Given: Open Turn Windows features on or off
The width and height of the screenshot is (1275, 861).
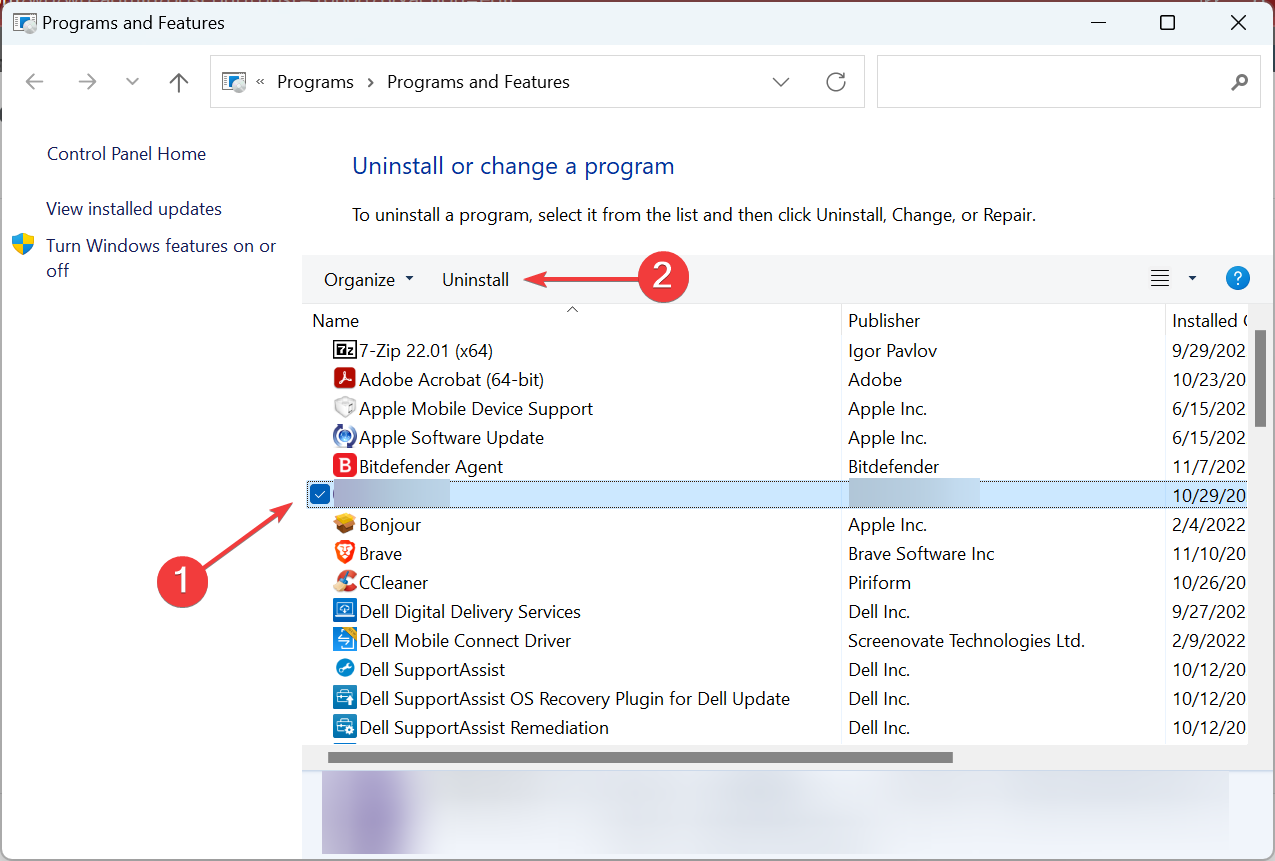Looking at the screenshot, I should coord(161,258).
